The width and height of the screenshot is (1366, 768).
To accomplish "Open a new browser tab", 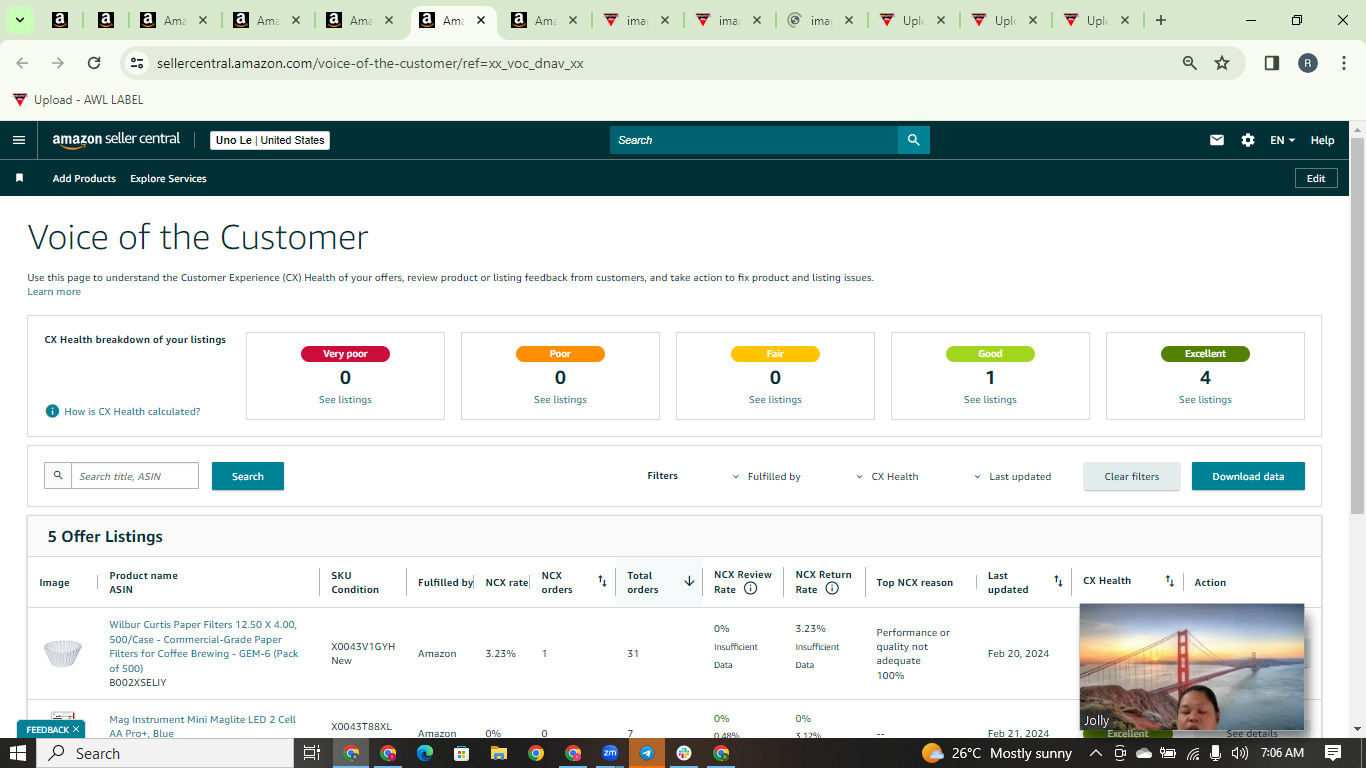I will pyautogui.click(x=1161, y=20).
